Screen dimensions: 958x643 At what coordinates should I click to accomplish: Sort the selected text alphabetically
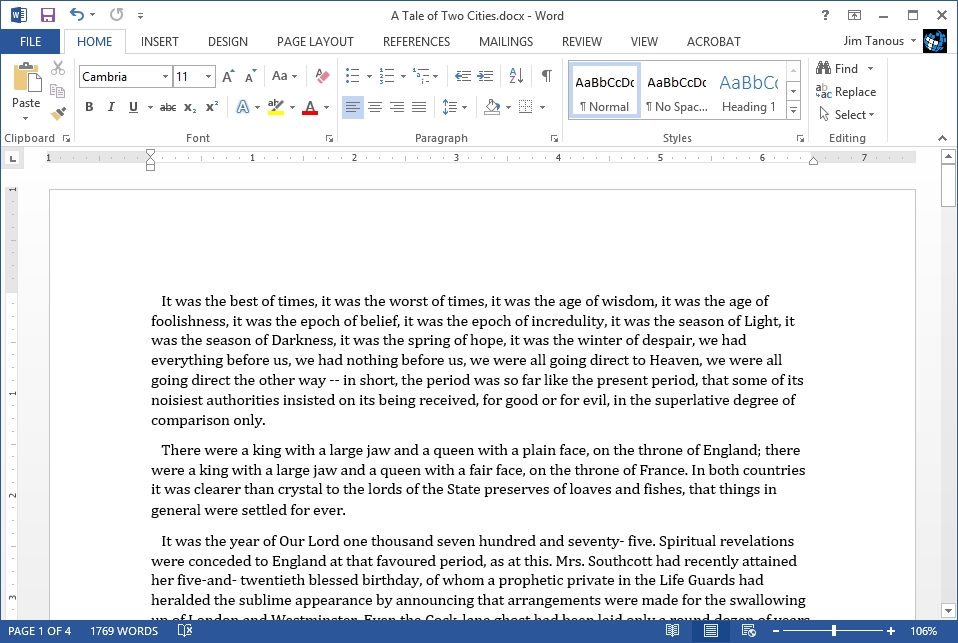[516, 76]
